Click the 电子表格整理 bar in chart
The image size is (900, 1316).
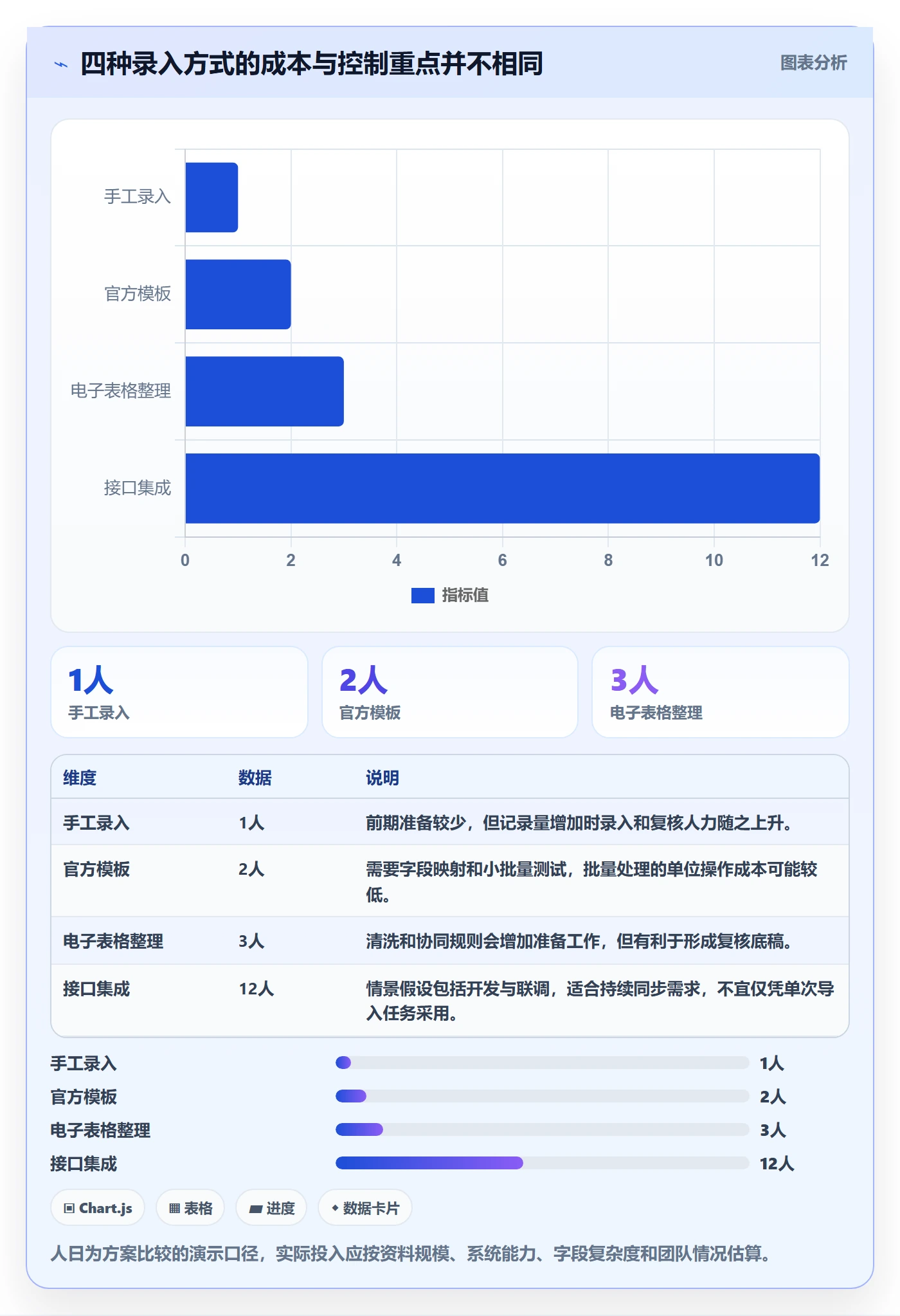[x=264, y=391]
